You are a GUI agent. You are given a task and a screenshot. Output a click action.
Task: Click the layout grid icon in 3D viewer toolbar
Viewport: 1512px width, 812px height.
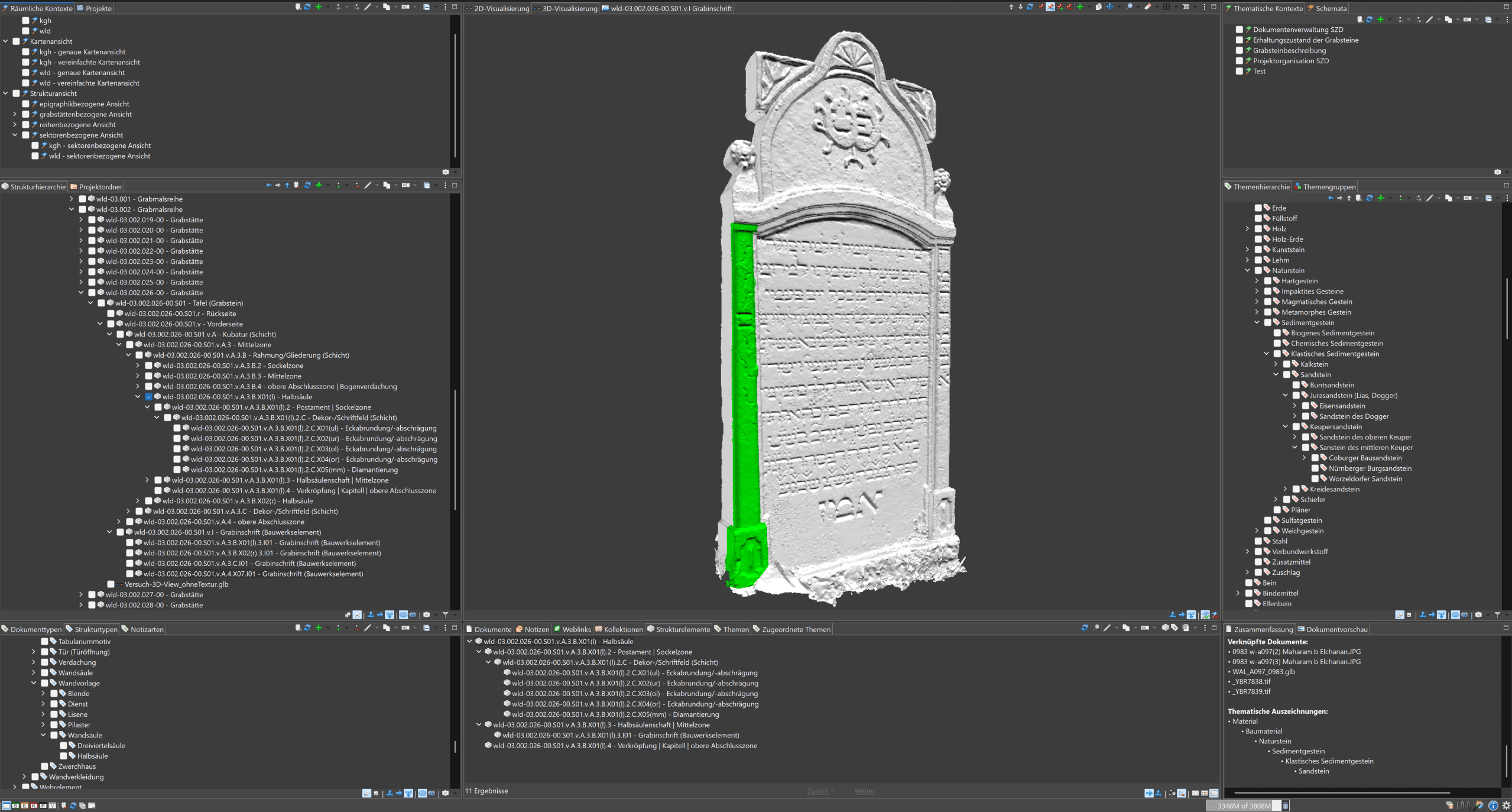click(x=1166, y=7)
